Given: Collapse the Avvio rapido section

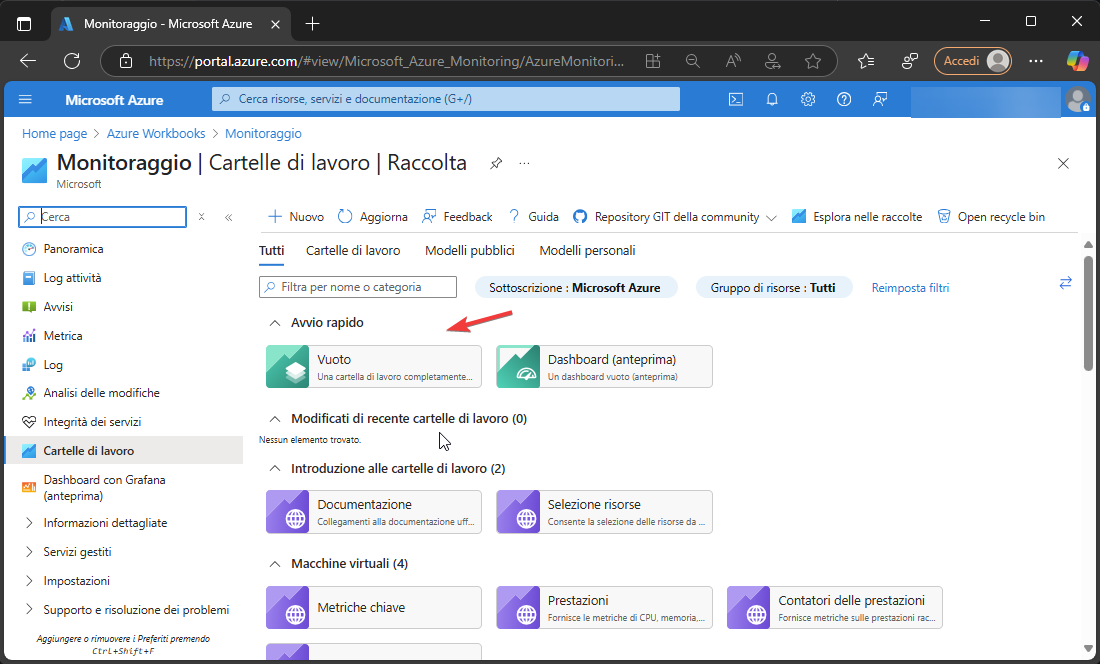Looking at the screenshot, I should [274, 323].
